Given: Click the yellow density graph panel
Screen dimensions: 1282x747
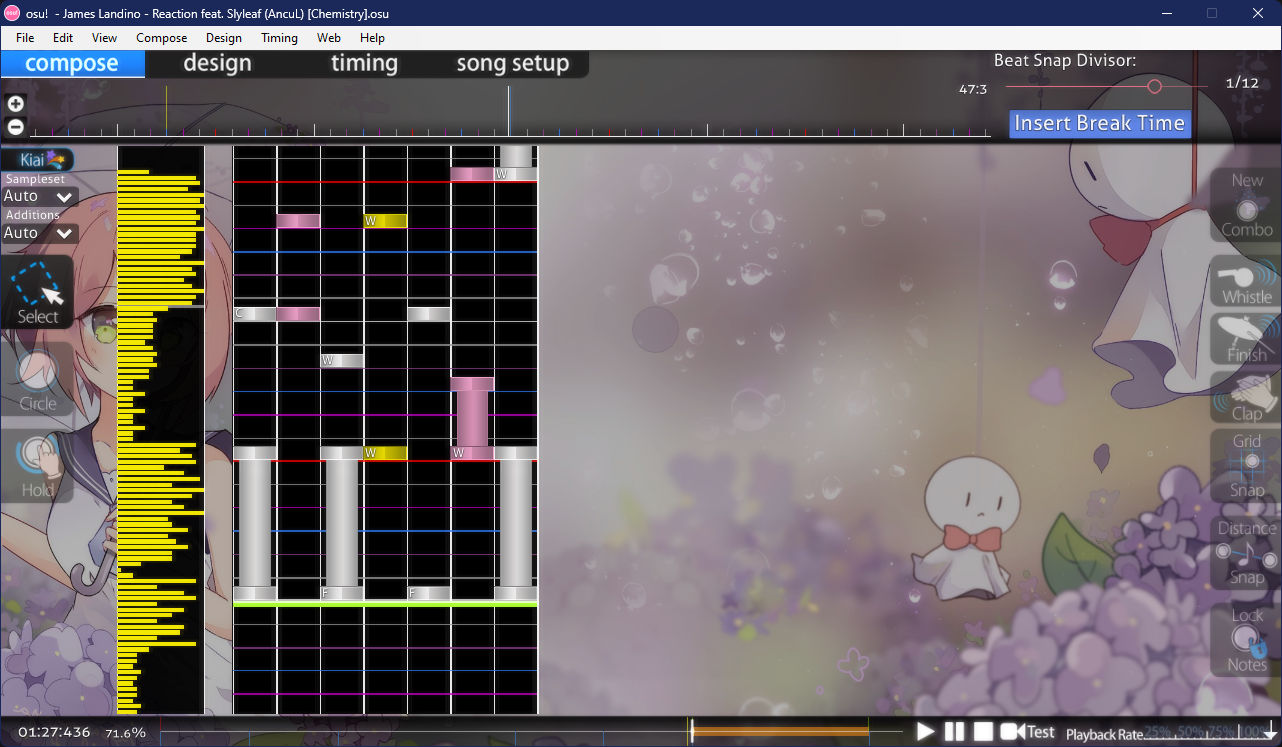Looking at the screenshot, I should pyautogui.click(x=160, y=430).
